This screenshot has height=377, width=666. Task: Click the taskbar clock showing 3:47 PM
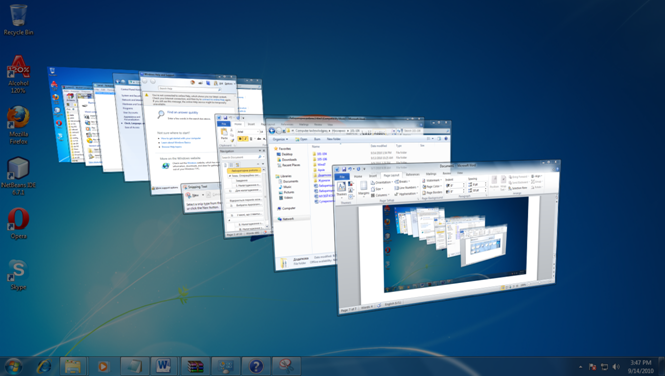pos(641,367)
